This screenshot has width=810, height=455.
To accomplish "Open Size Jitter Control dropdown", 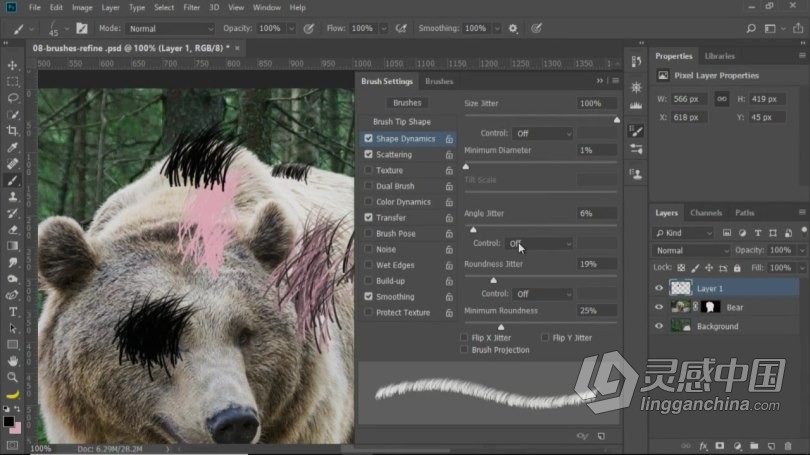I will click(x=542, y=133).
